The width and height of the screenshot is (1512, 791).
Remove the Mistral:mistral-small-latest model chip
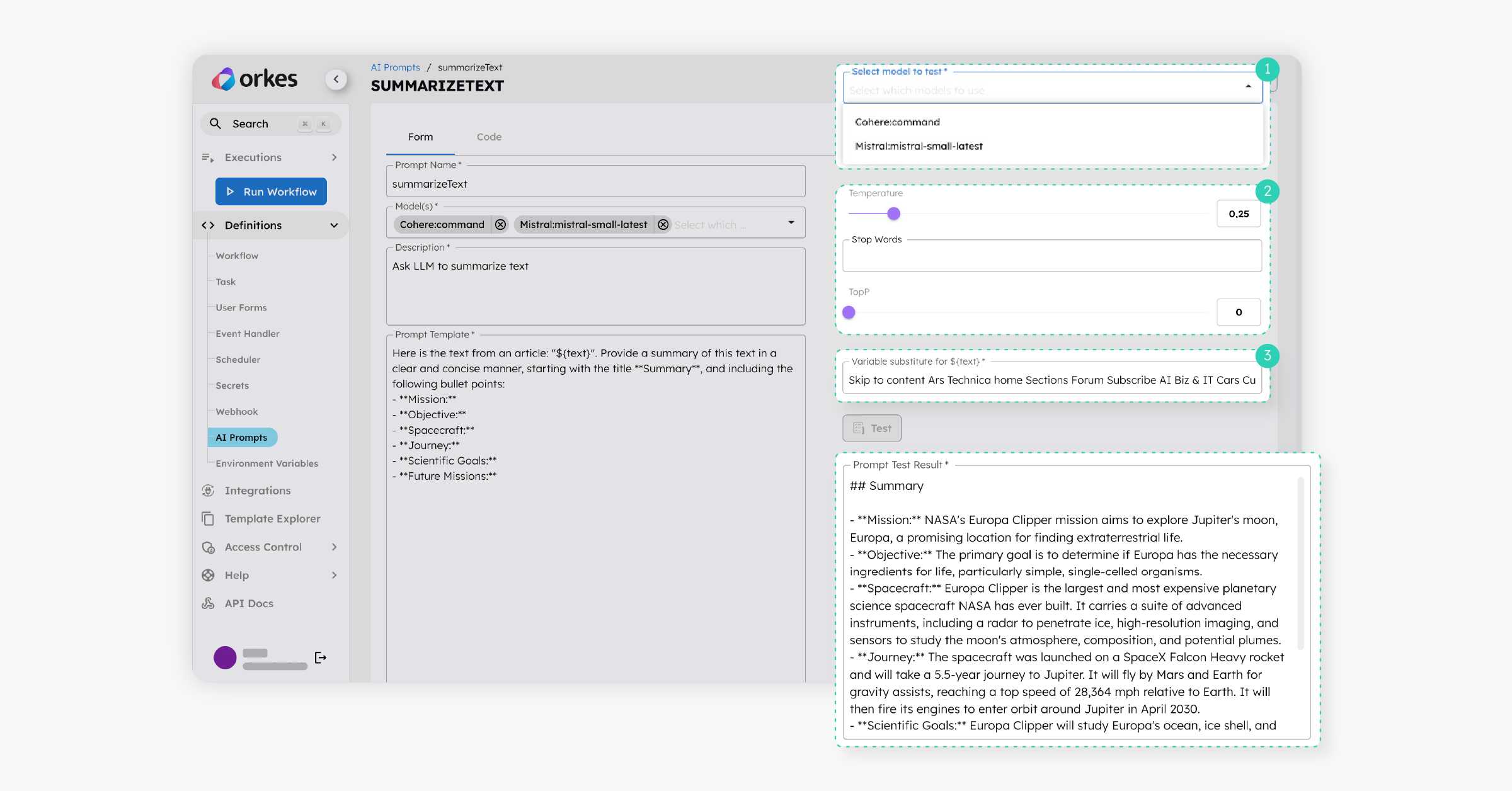663,225
